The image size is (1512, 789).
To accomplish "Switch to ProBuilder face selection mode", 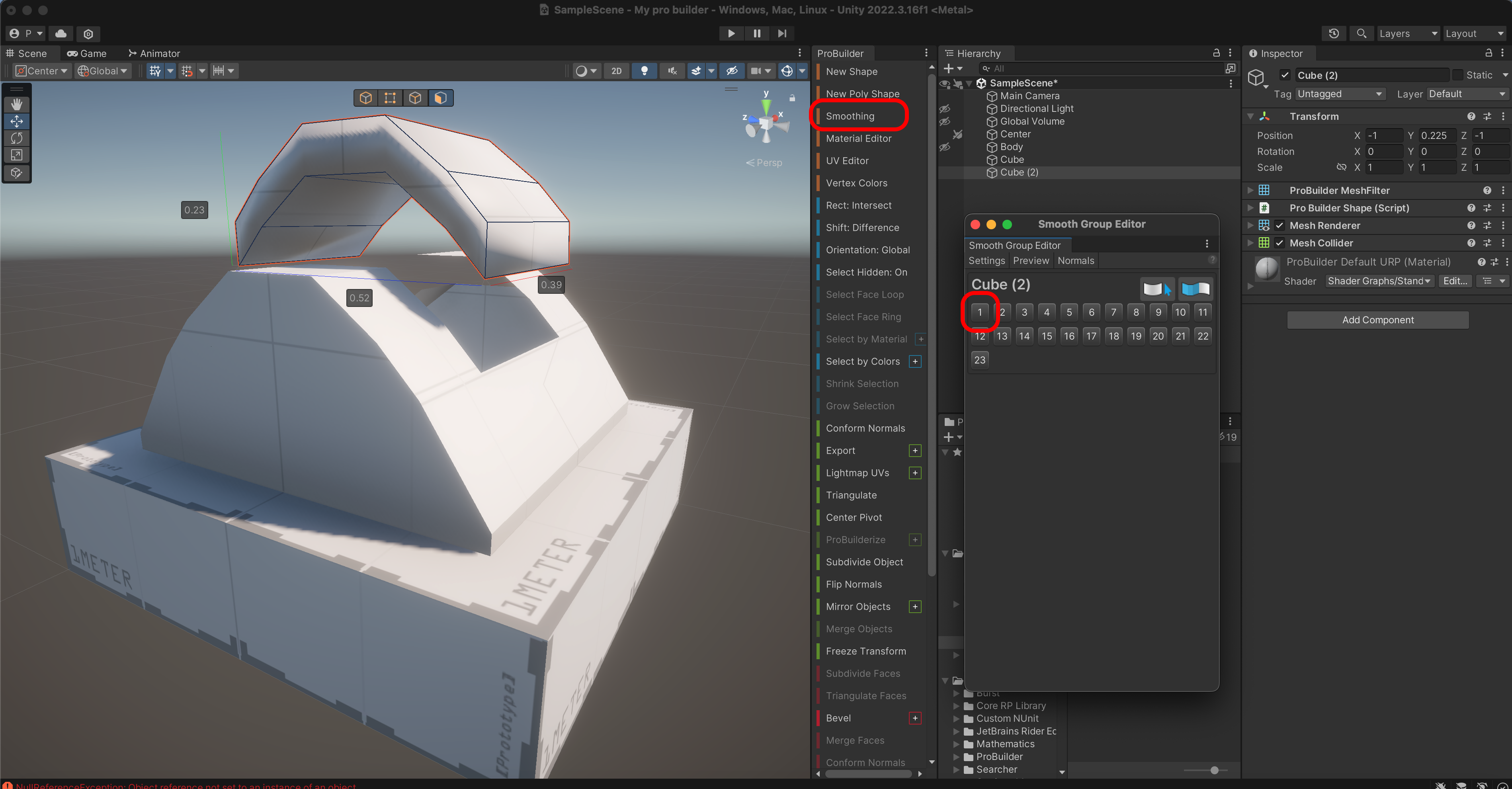I will (x=440, y=98).
